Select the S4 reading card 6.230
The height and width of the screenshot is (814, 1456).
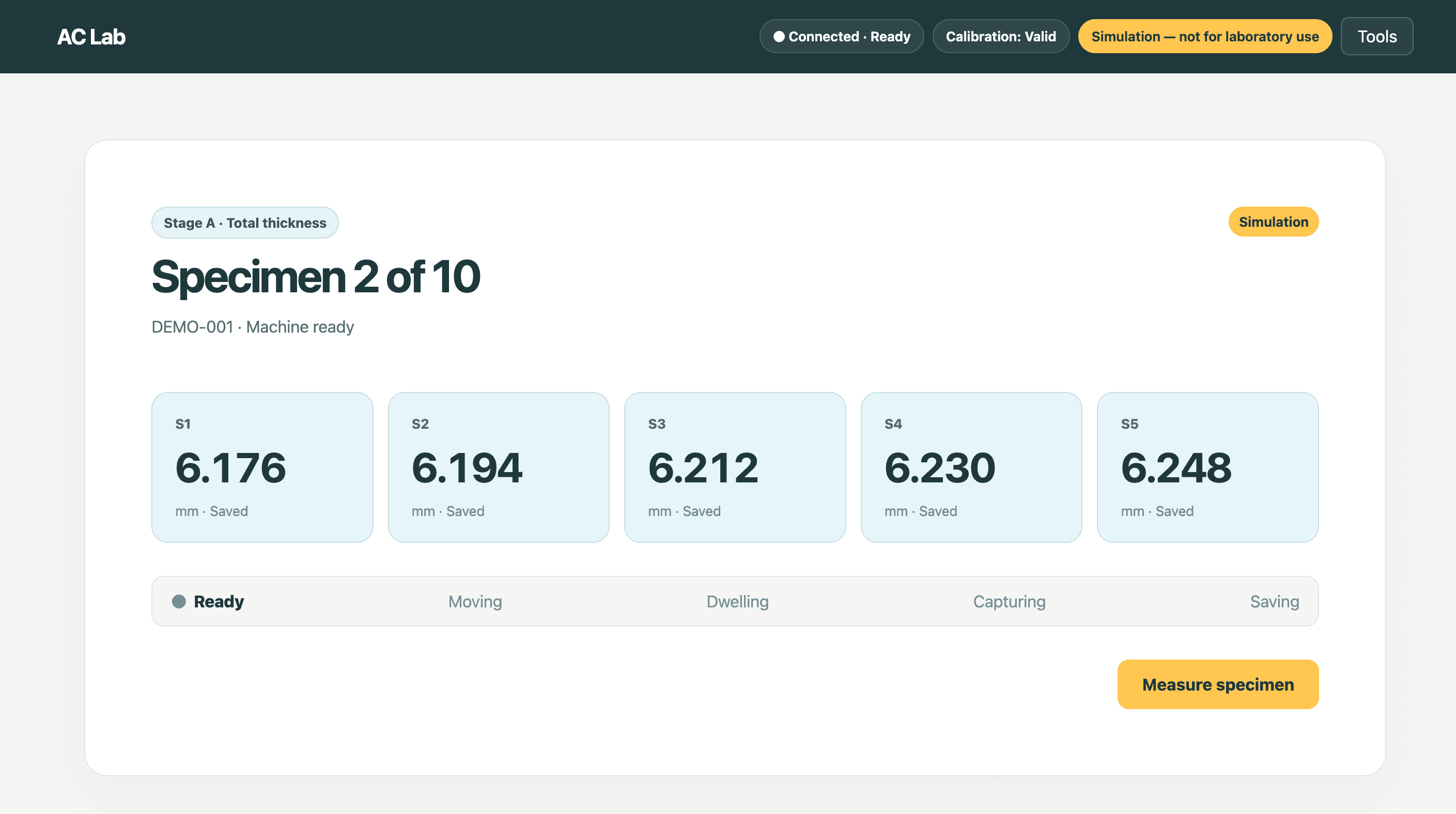coord(971,467)
